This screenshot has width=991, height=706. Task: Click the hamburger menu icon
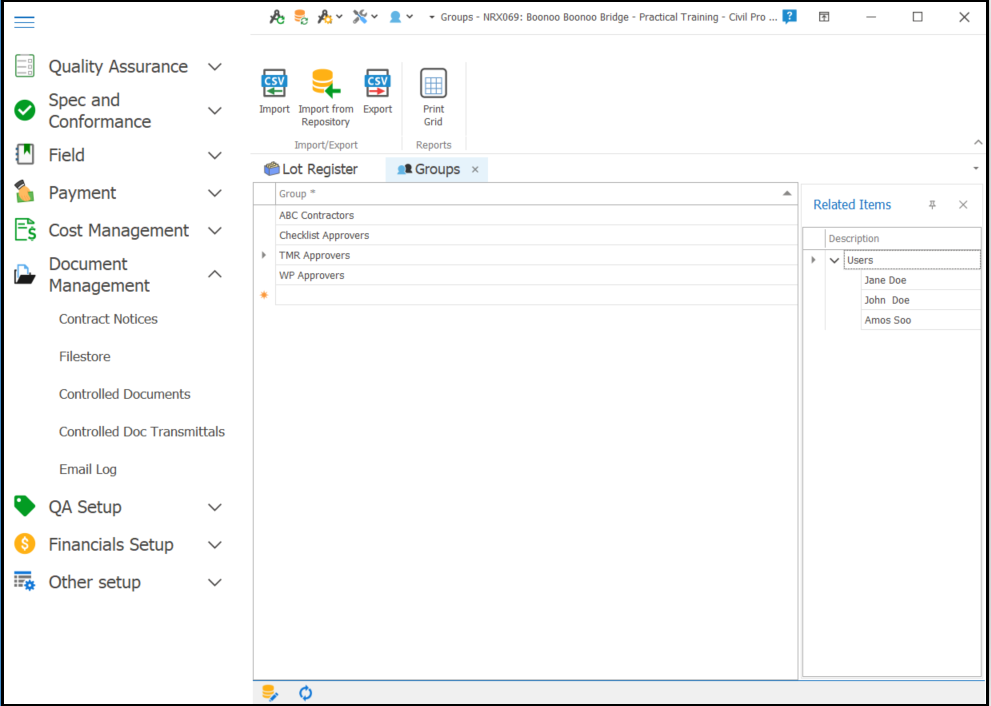pos(25,22)
